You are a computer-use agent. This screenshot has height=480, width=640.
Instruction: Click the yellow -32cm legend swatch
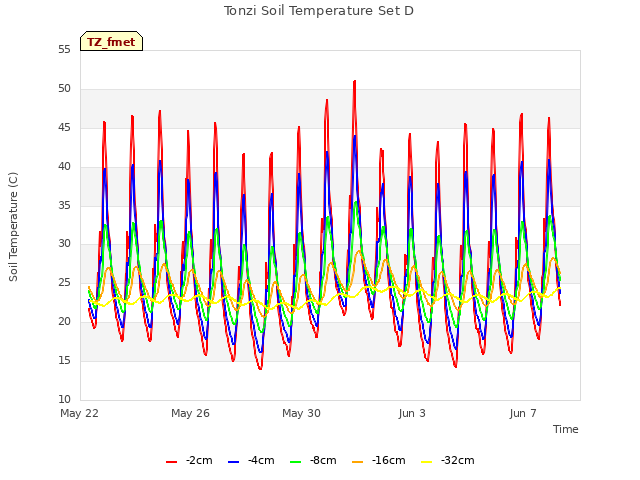point(427,462)
